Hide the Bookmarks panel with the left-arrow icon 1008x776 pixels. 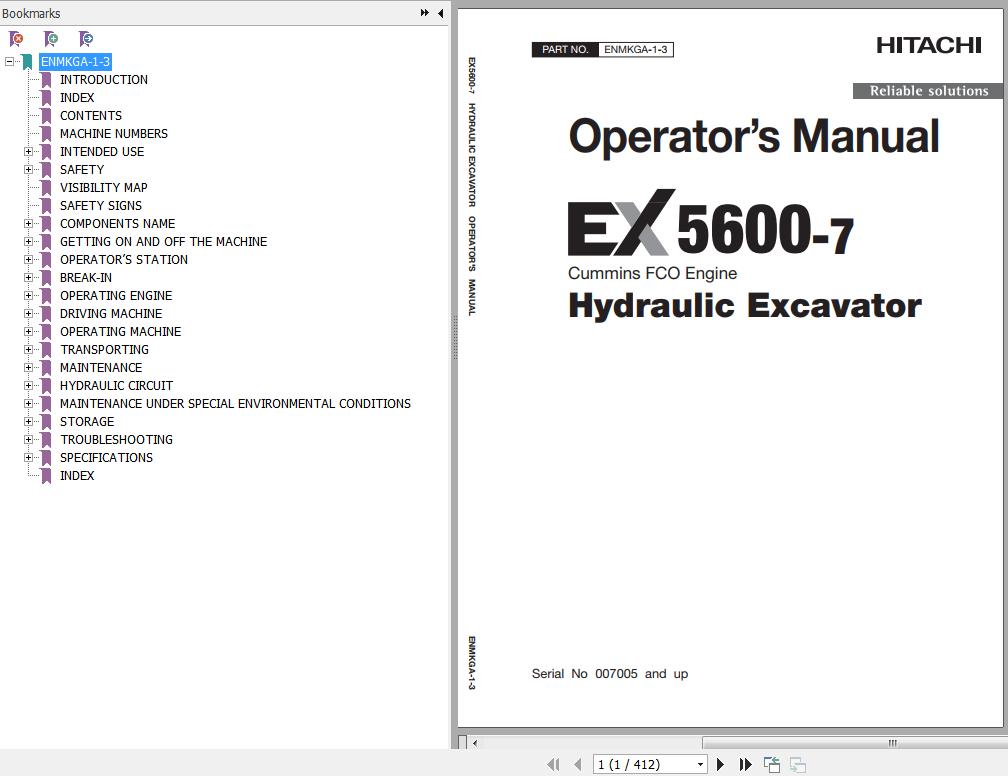(441, 13)
